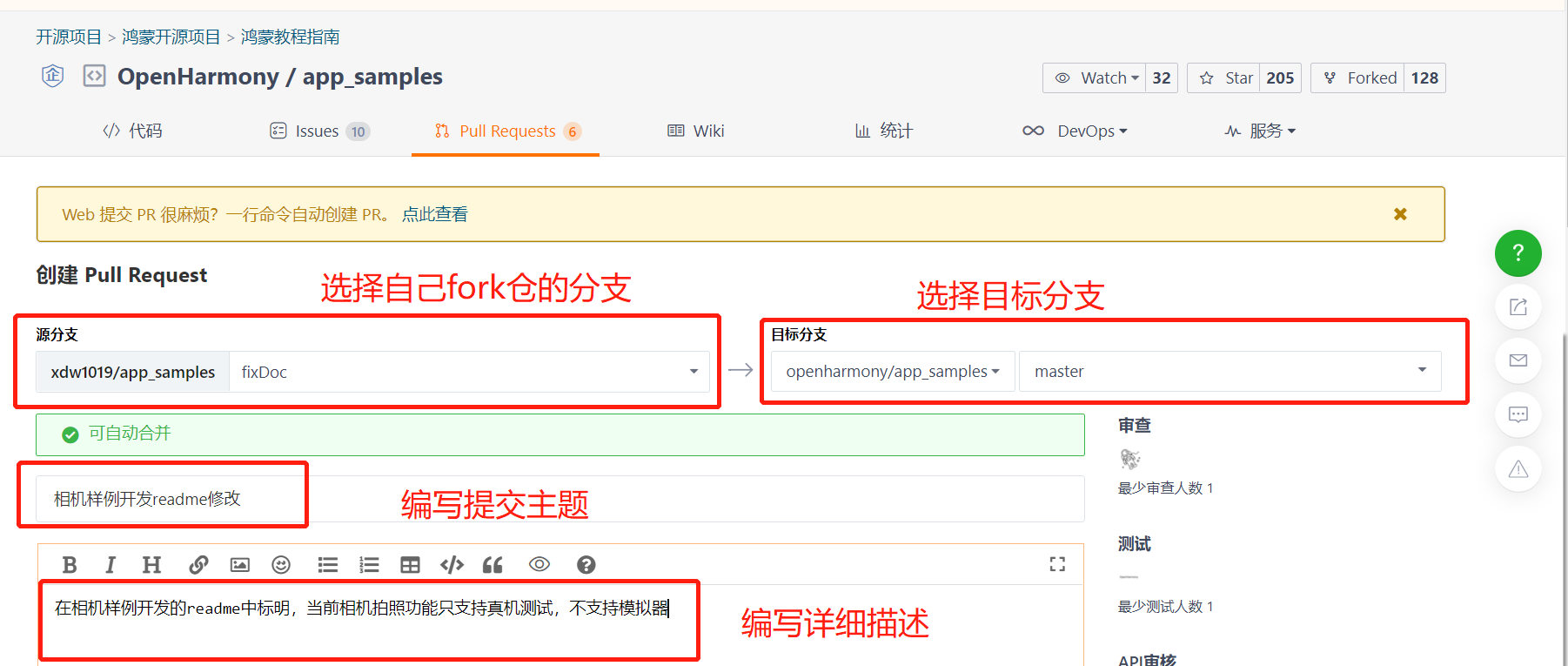Open the Wiki tab
The image size is (1568, 666).
point(696,131)
